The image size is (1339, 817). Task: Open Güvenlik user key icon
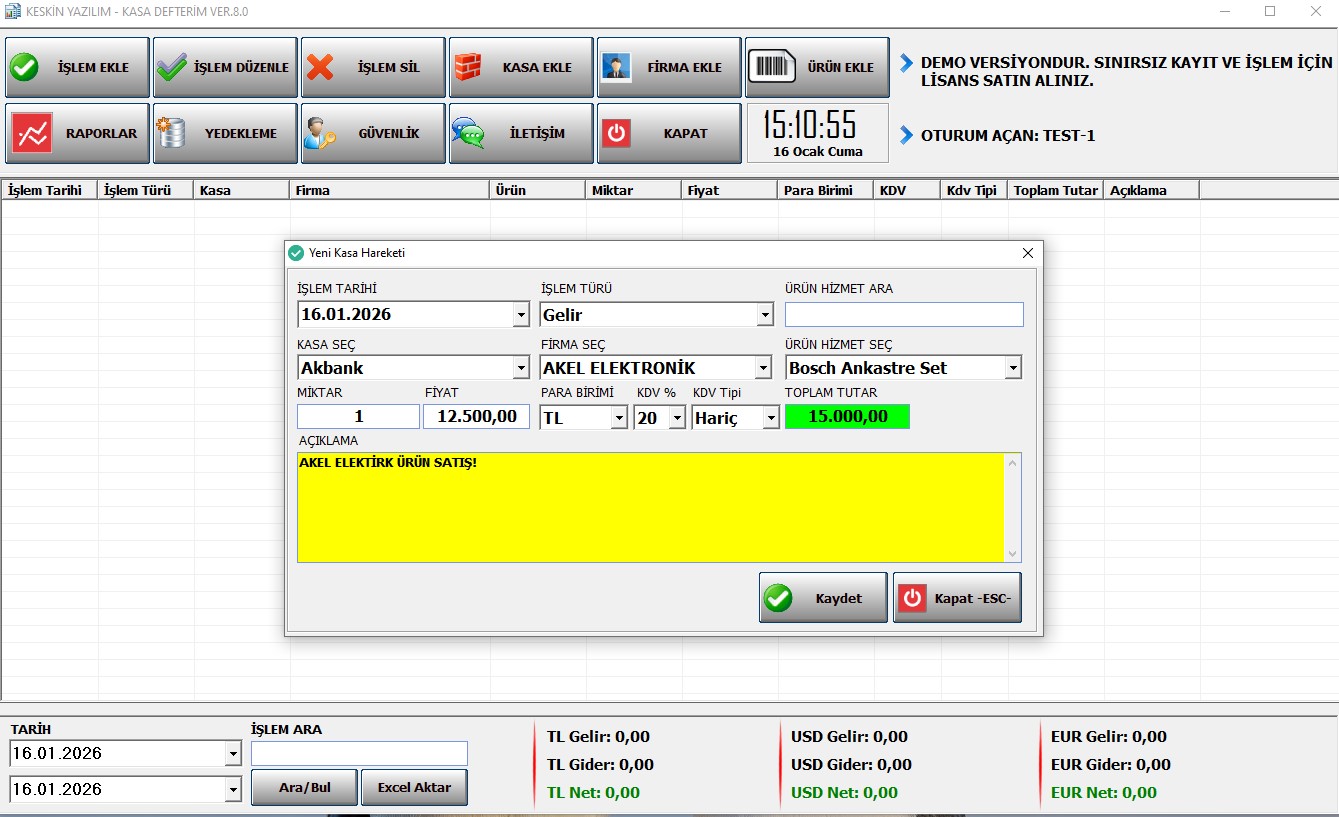320,134
